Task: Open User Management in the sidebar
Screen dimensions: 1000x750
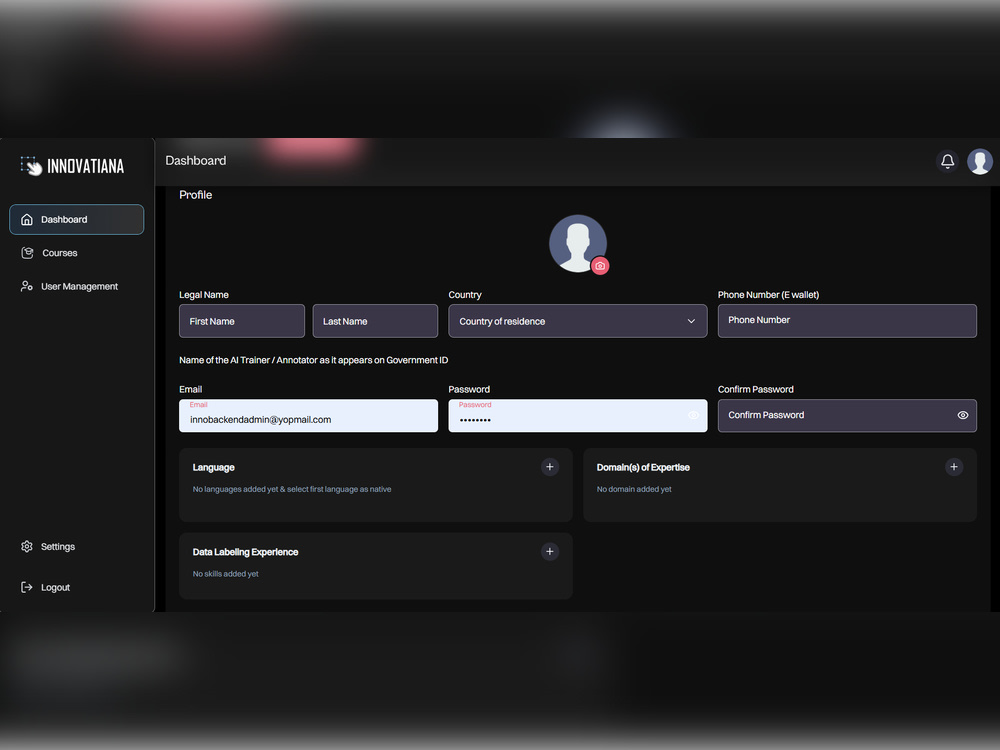Action: [x=79, y=286]
